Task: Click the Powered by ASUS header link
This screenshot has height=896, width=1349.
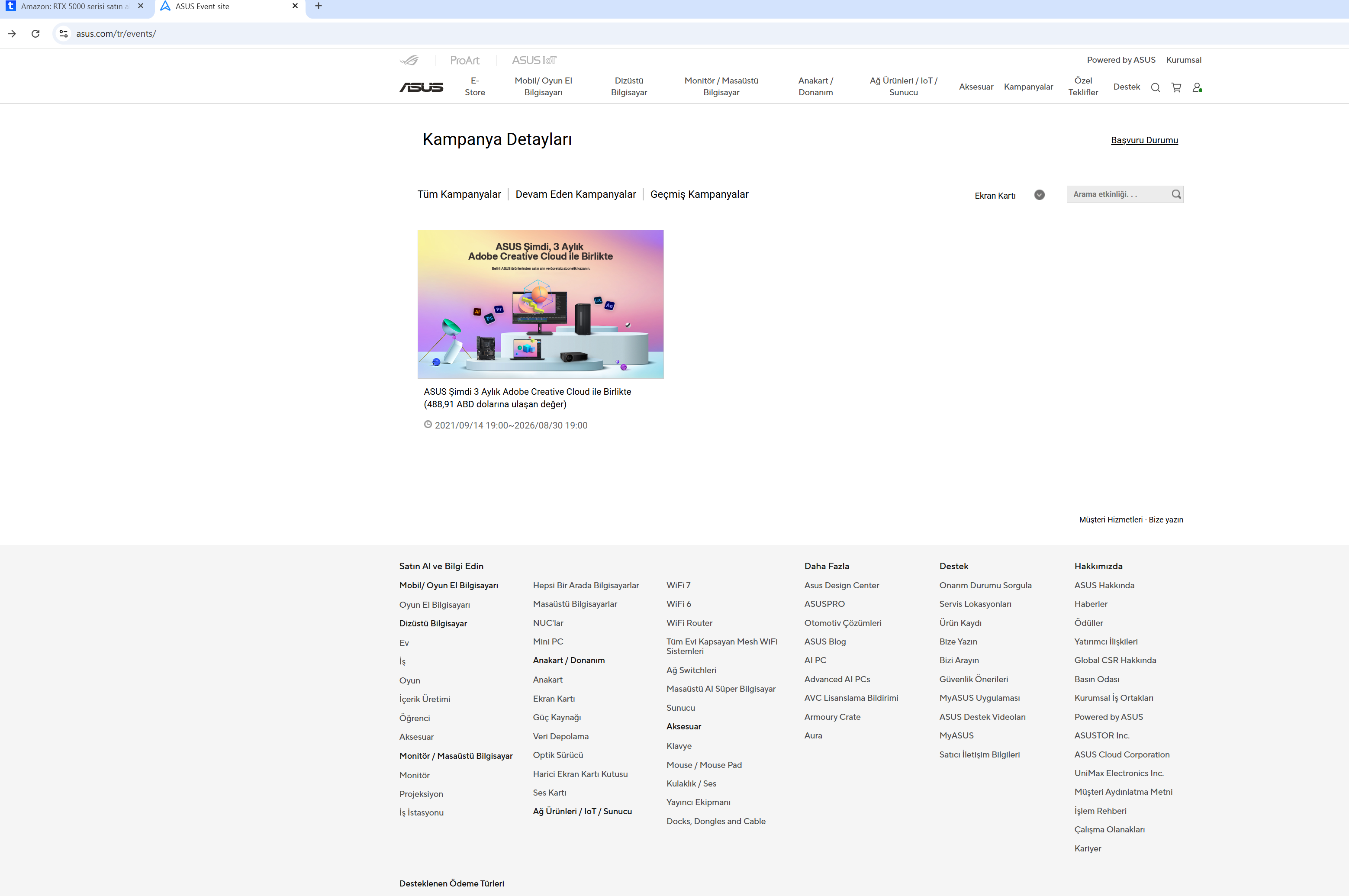Action: (x=1121, y=60)
